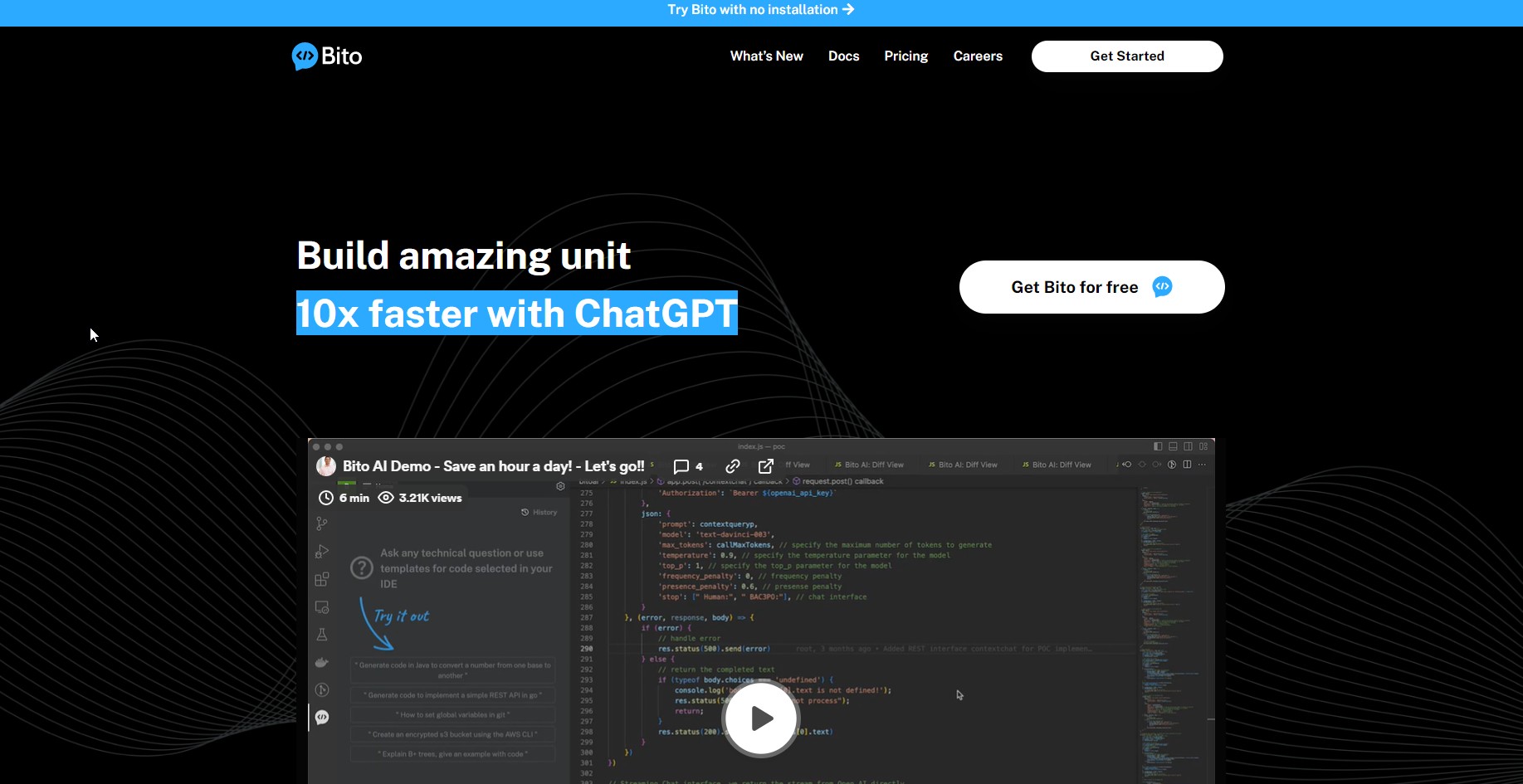
Task: Click the run and debug icon in sidebar
Action: (x=322, y=552)
